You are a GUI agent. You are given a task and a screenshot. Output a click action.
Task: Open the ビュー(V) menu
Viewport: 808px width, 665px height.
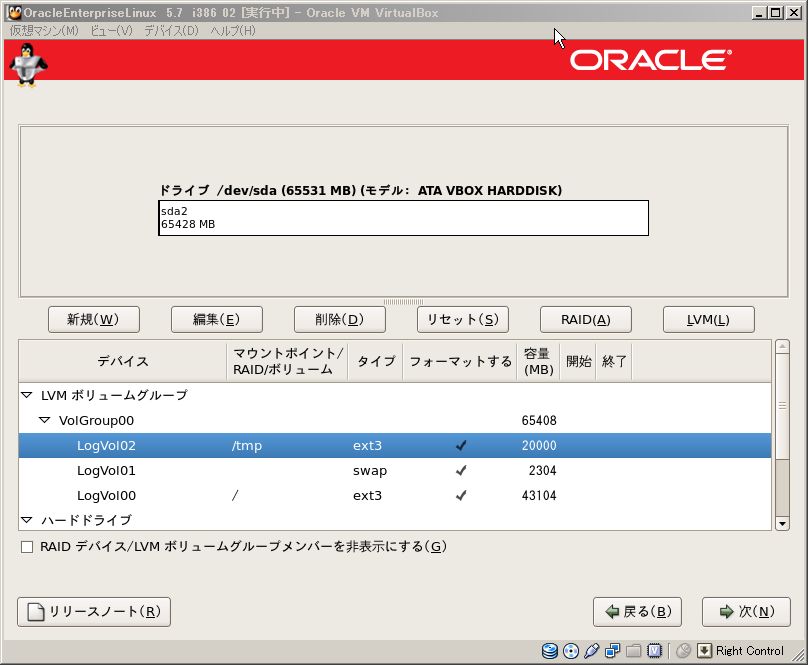[111, 30]
